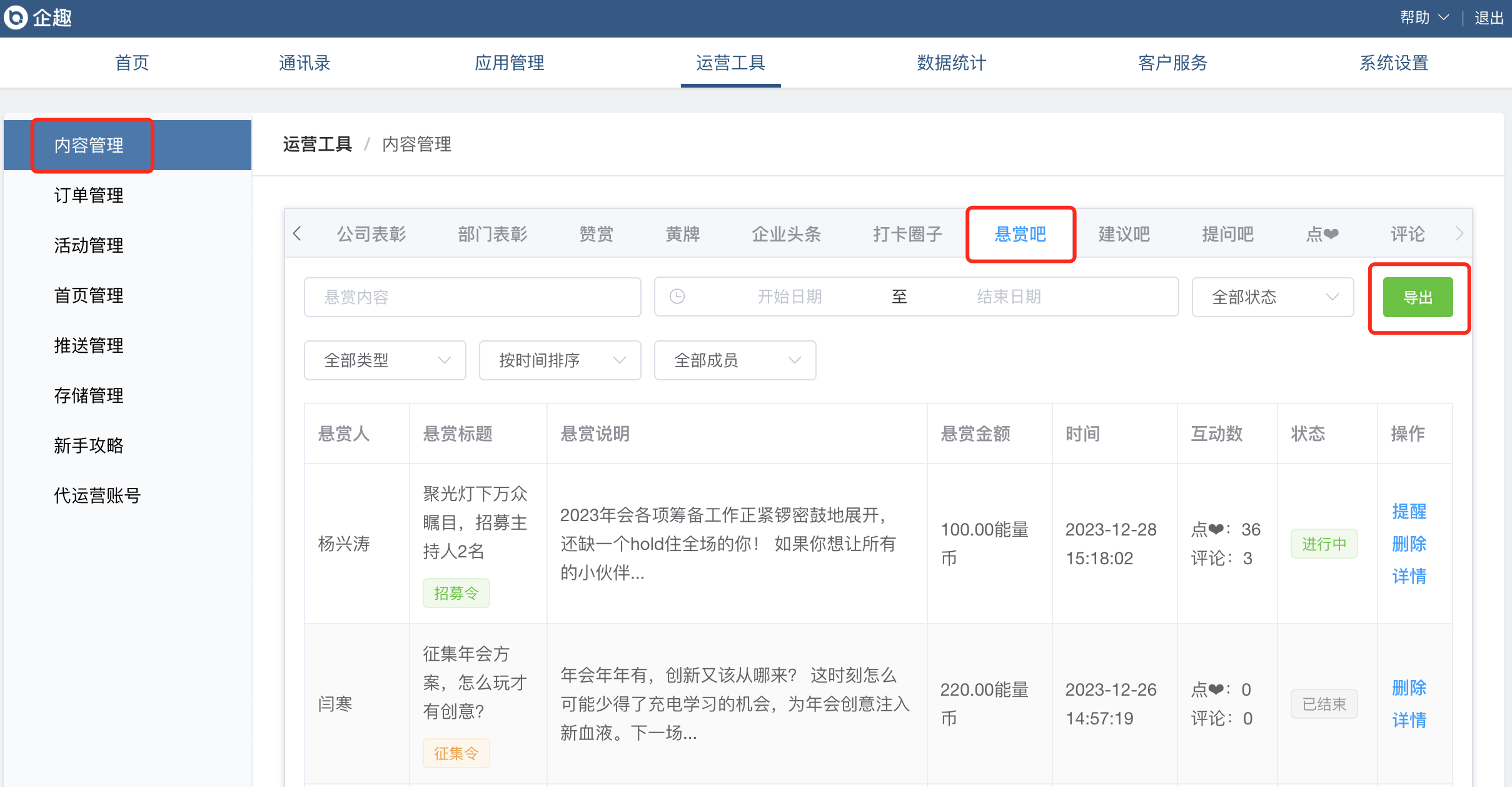
Task: Click the clock icon in date range
Action: [x=677, y=297]
